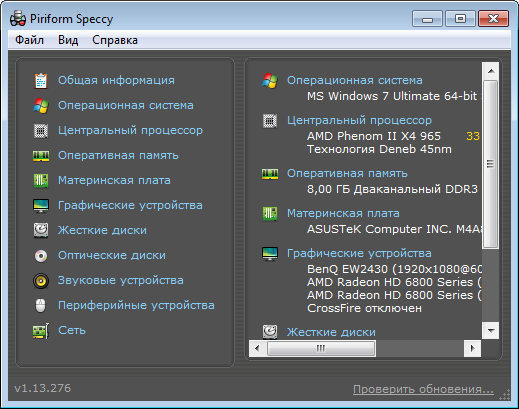Click the Оптические диски CD icon
The height and width of the screenshot is (409, 519).
tap(41, 256)
